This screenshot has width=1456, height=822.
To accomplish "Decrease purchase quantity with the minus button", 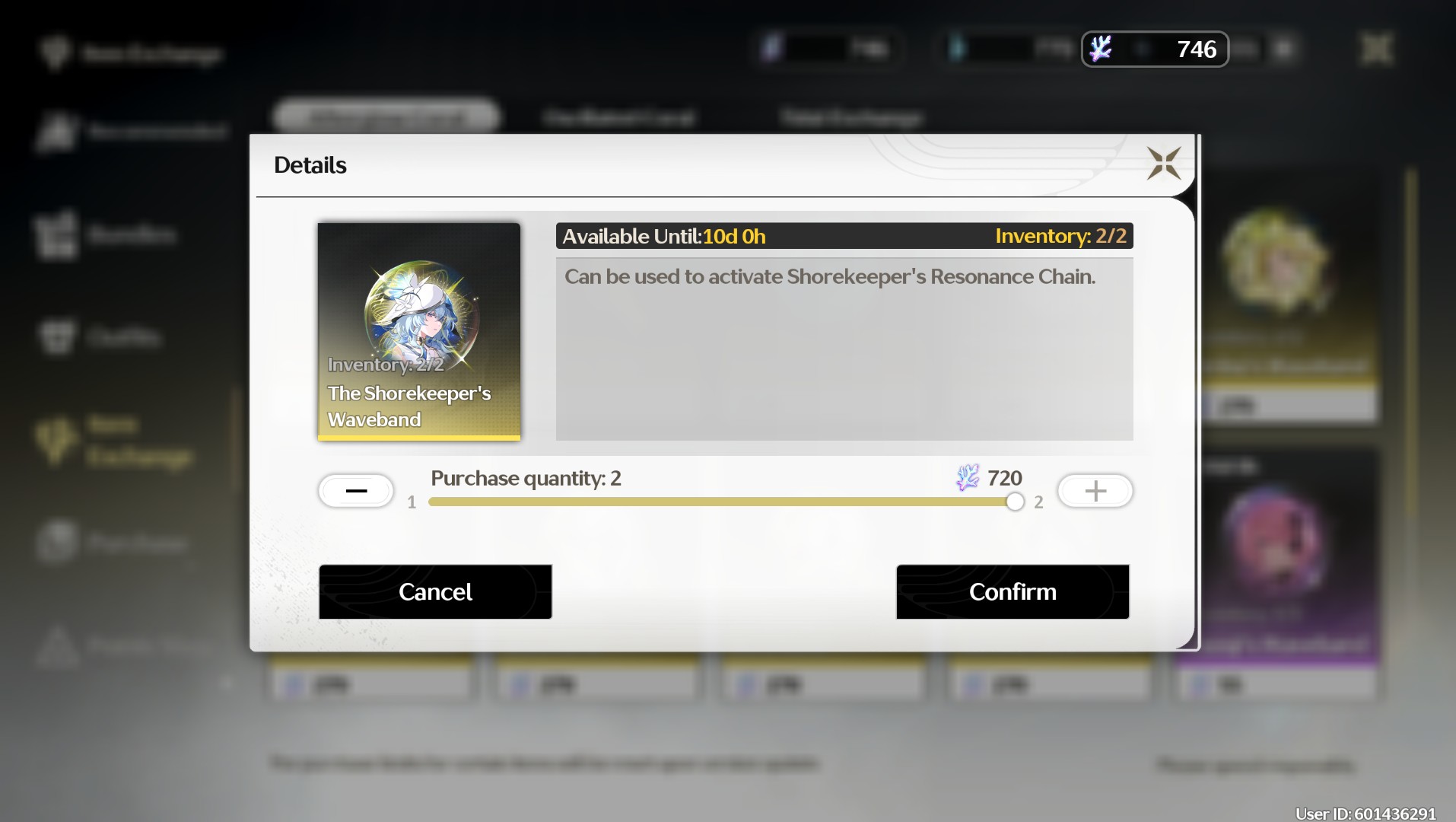I will click(356, 491).
